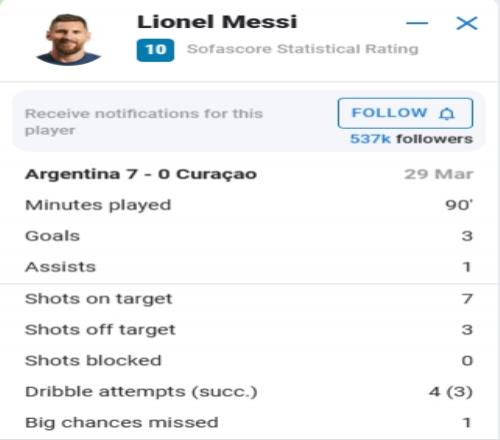Screen dimensions: 500x440
Task: Close the Lionel Messi player panel
Action: click(x=467, y=23)
